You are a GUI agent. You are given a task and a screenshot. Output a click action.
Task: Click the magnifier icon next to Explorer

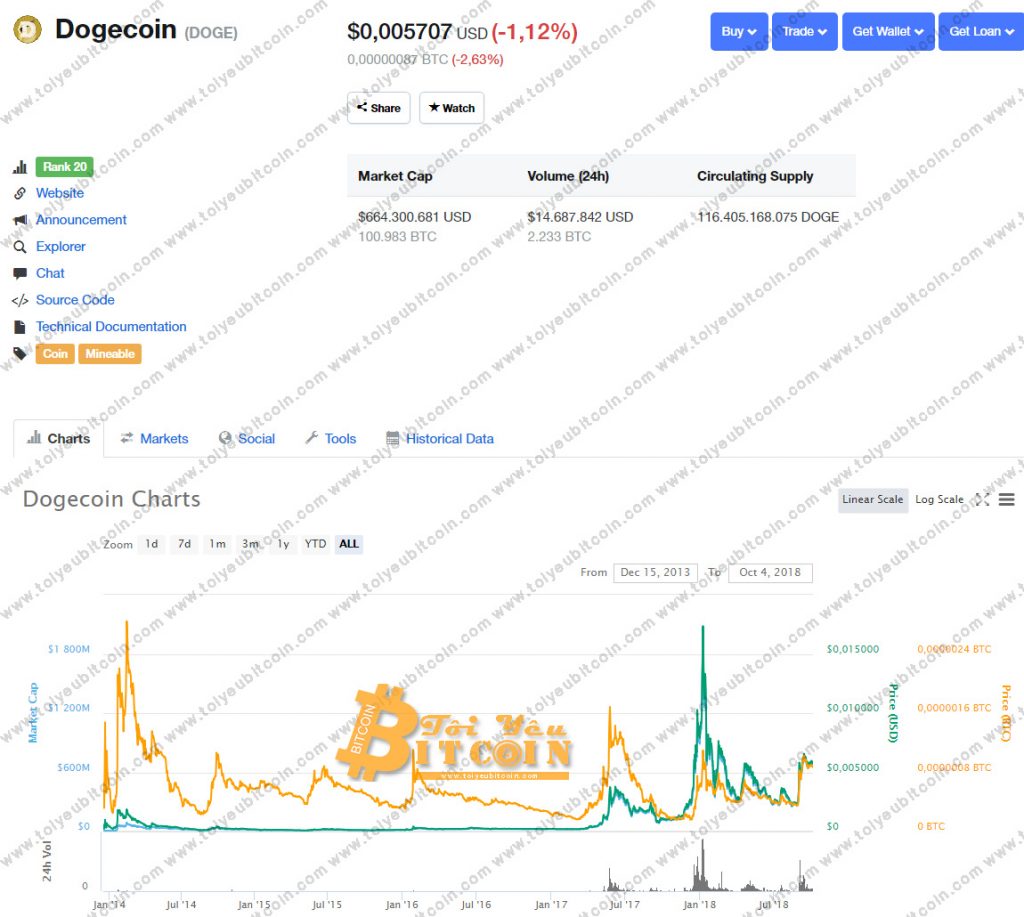(x=20, y=247)
